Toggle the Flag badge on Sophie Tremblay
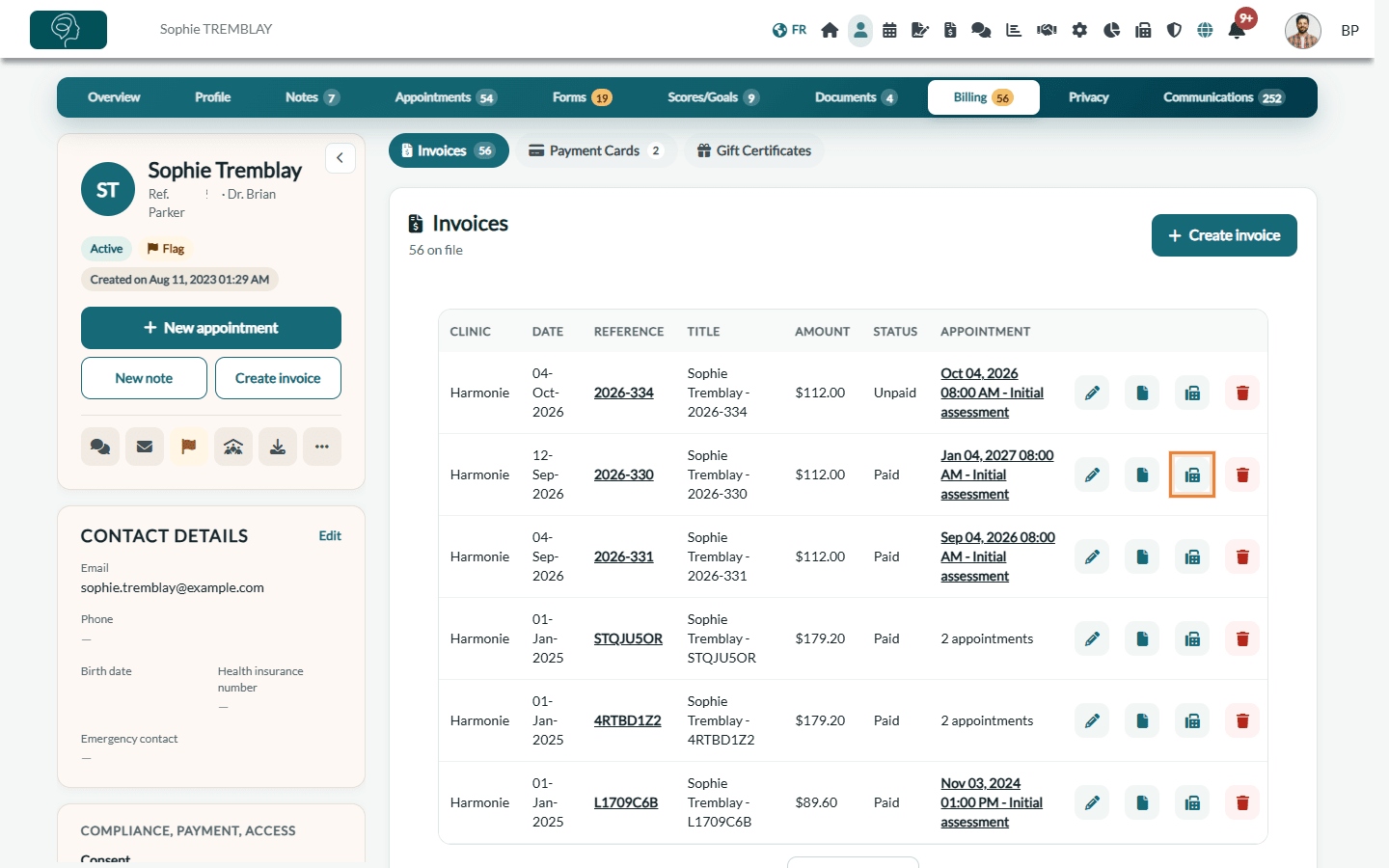Image resolution: width=1389 pixels, height=868 pixels. [166, 249]
